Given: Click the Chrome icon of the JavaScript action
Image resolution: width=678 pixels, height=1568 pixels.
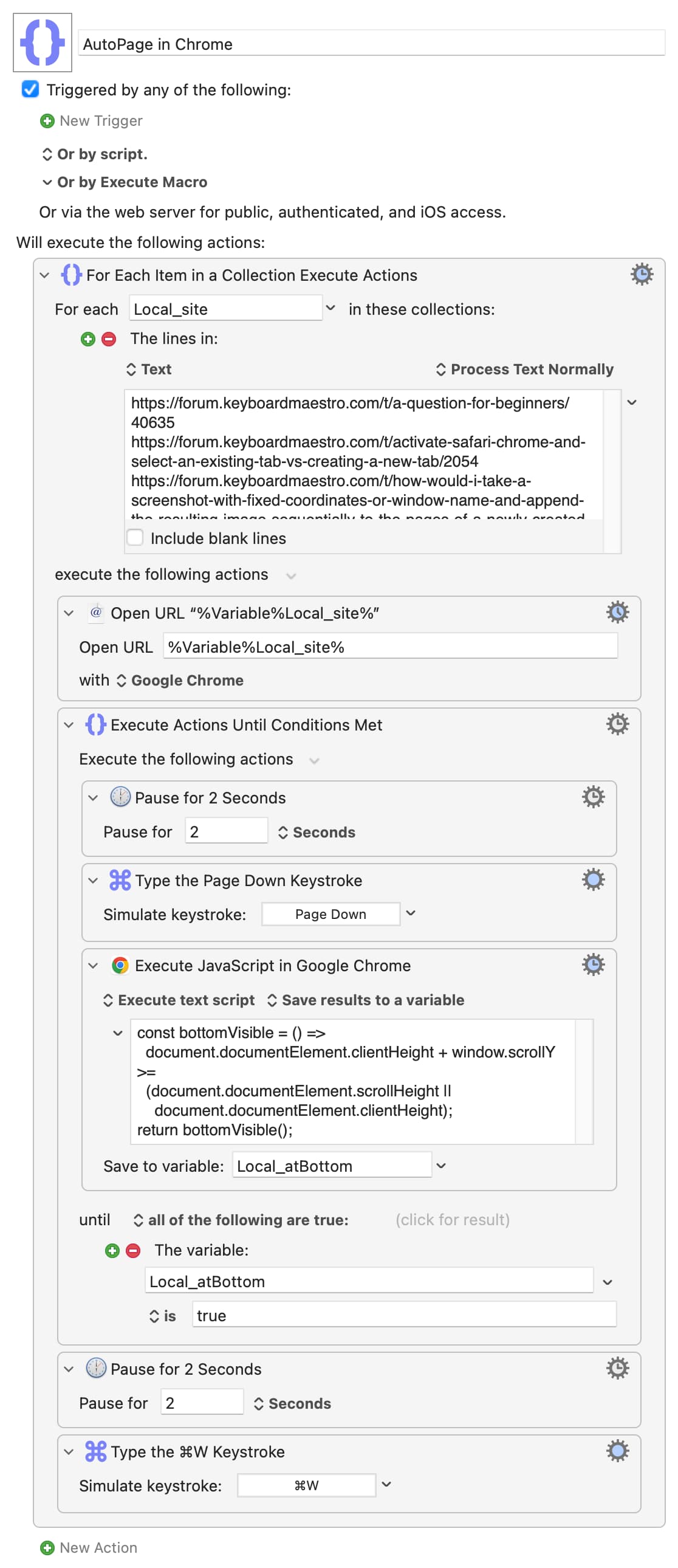Looking at the screenshot, I should click(x=120, y=965).
